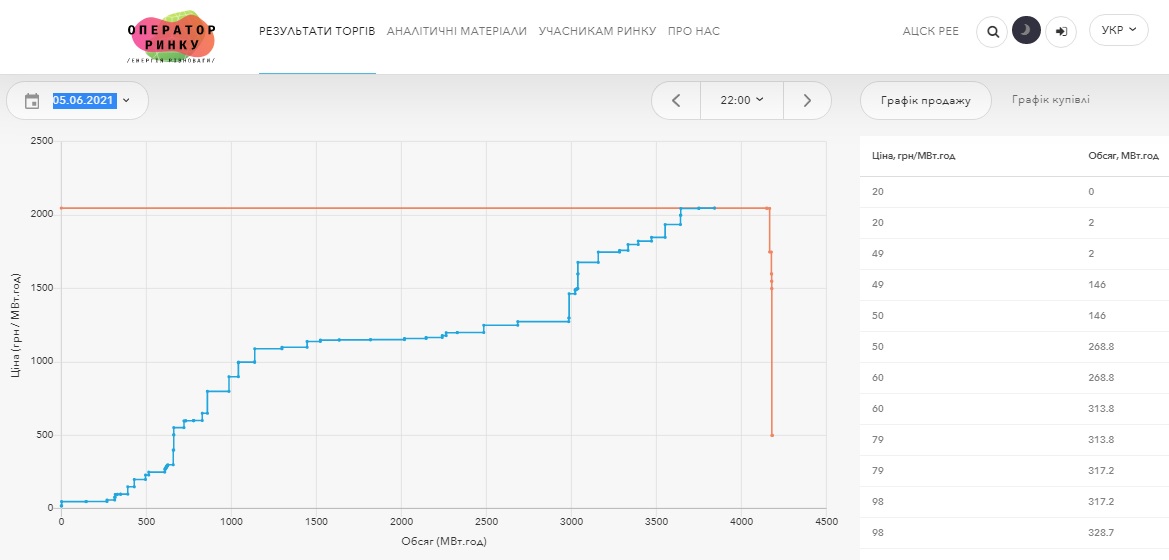Click the calendar icon beside the date
The width and height of the screenshot is (1169, 560).
coord(32,101)
